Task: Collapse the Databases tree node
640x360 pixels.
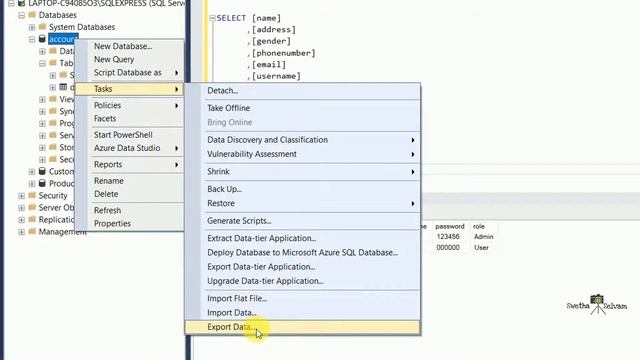Action: click(22, 16)
